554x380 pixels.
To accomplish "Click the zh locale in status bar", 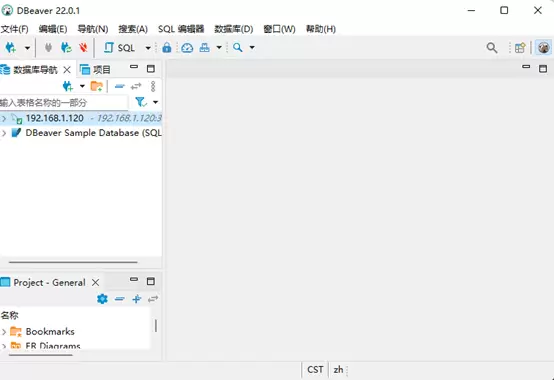I will click(x=338, y=369).
